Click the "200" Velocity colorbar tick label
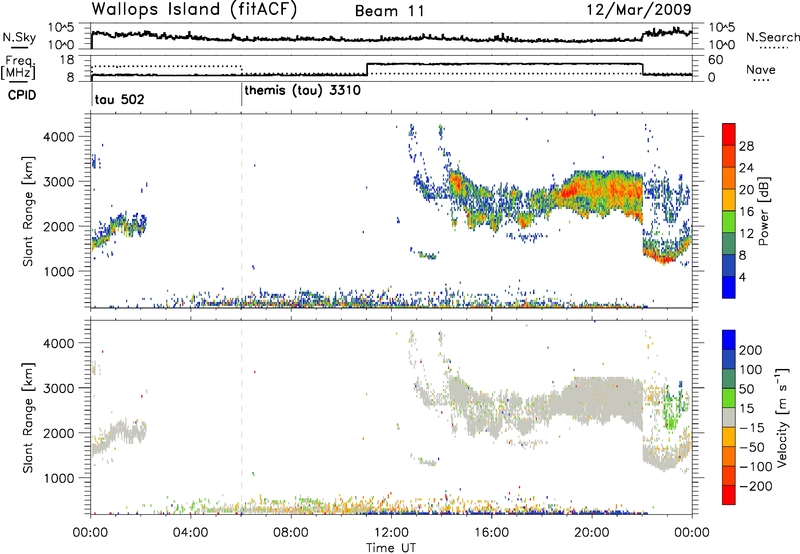Viewport: 800px width, 554px height. 751,350
